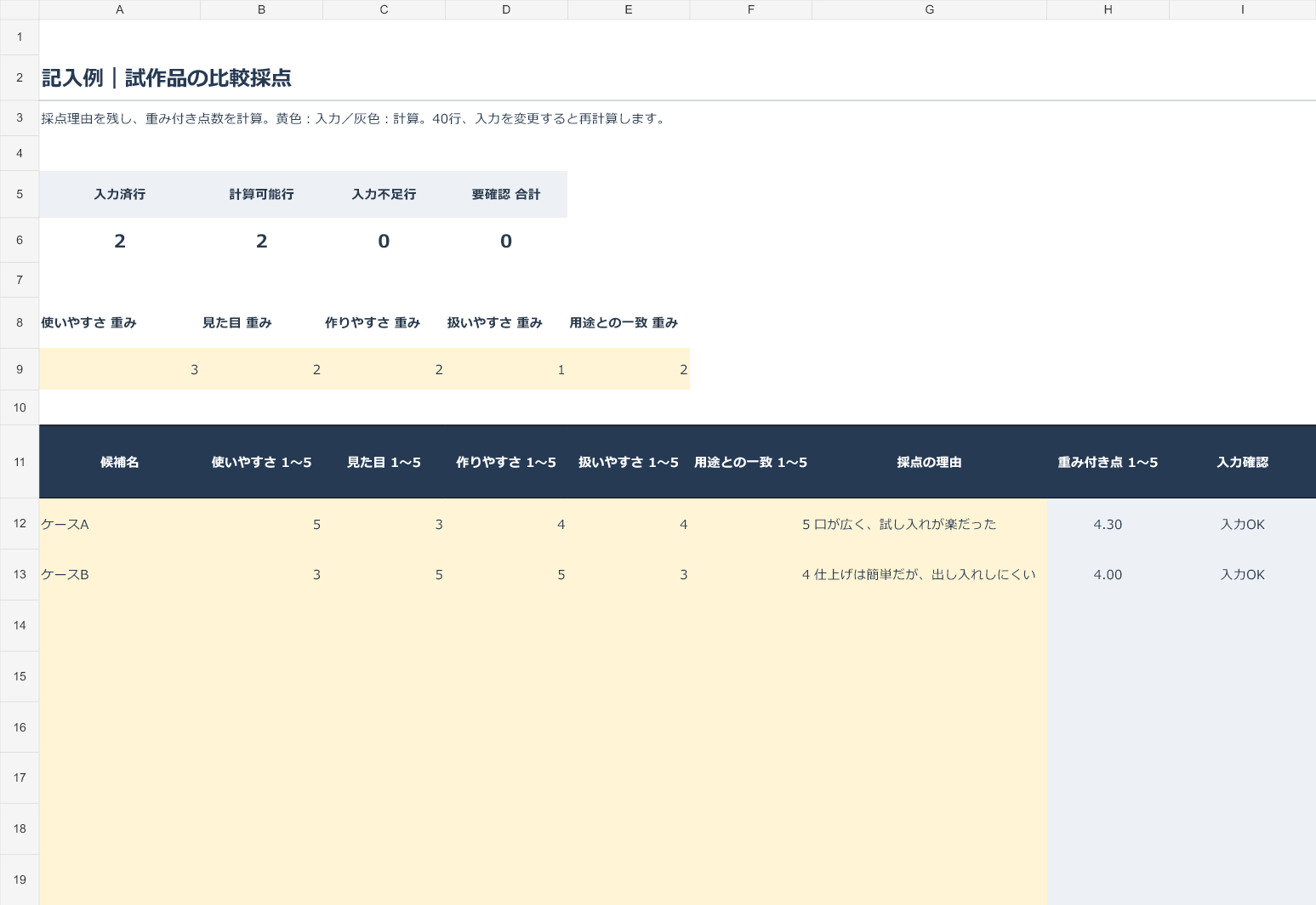Click the reason cell "口が広く、試し入れが楽だった"
Image resolution: width=1316 pixels, height=905 pixels.
tap(929, 524)
